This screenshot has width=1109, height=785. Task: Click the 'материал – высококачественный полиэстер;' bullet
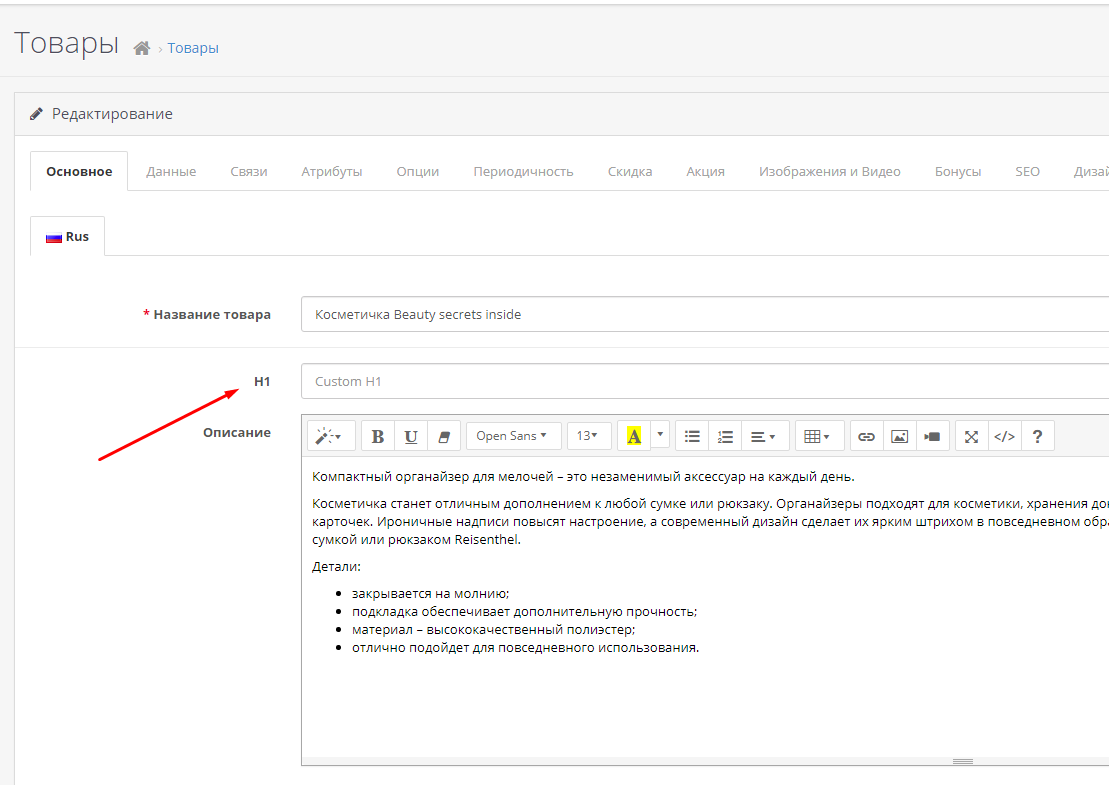[x=494, y=629]
